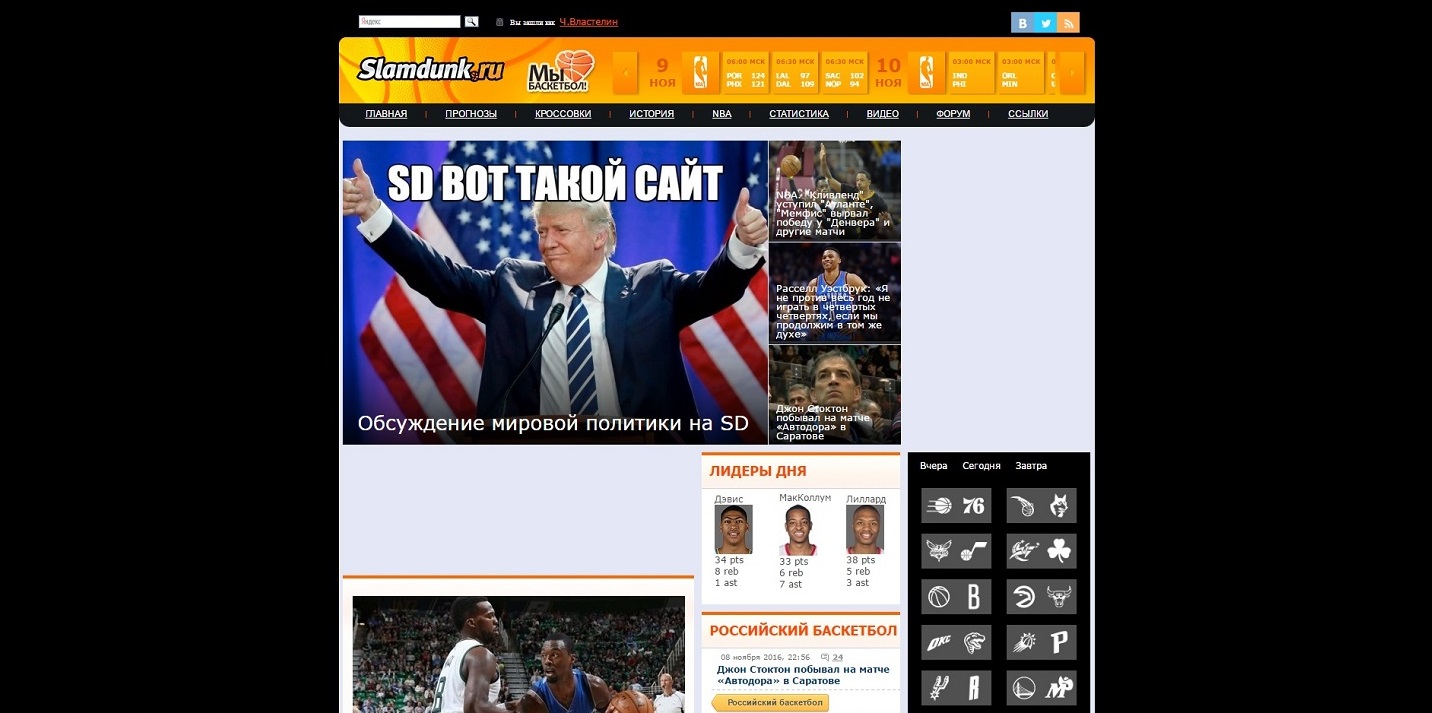Screen dimensions: 1432x713
Task: Click the search magnifier button
Action: click(x=472, y=21)
